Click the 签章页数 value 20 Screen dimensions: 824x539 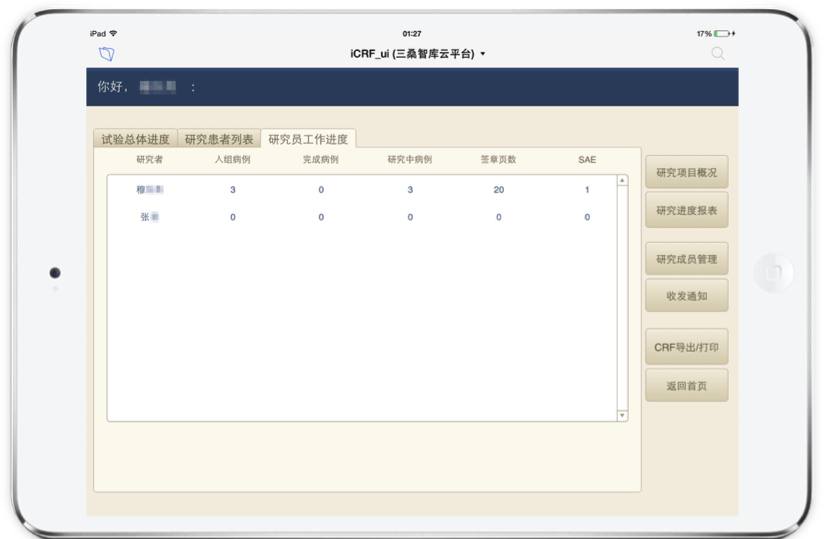[498, 189]
